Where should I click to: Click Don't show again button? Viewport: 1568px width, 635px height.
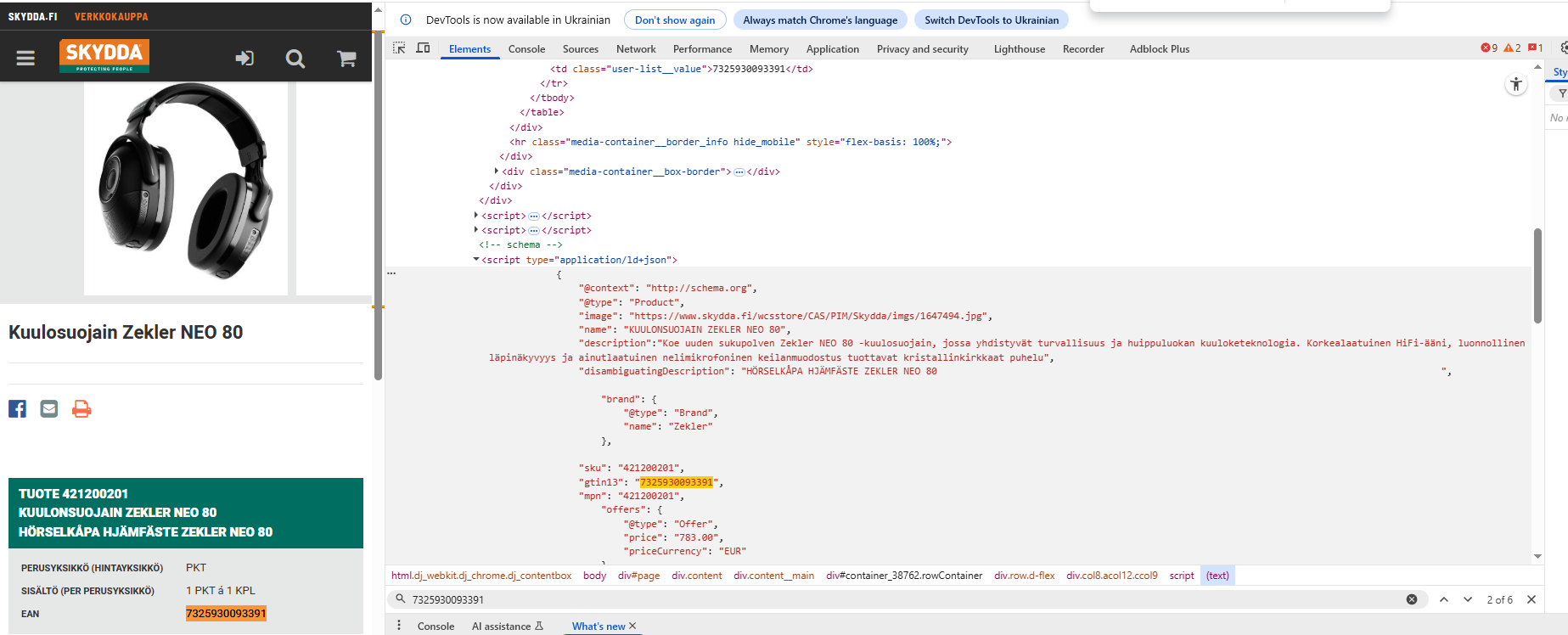[675, 20]
